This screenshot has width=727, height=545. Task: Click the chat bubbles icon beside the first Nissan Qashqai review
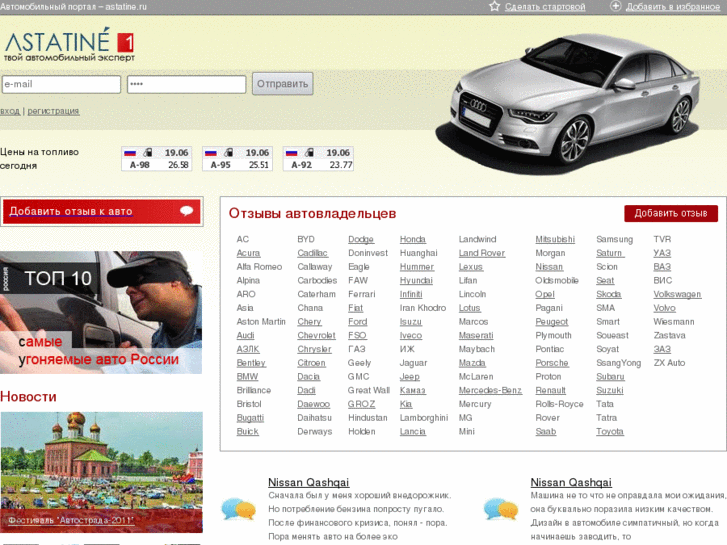pyautogui.click(x=239, y=509)
